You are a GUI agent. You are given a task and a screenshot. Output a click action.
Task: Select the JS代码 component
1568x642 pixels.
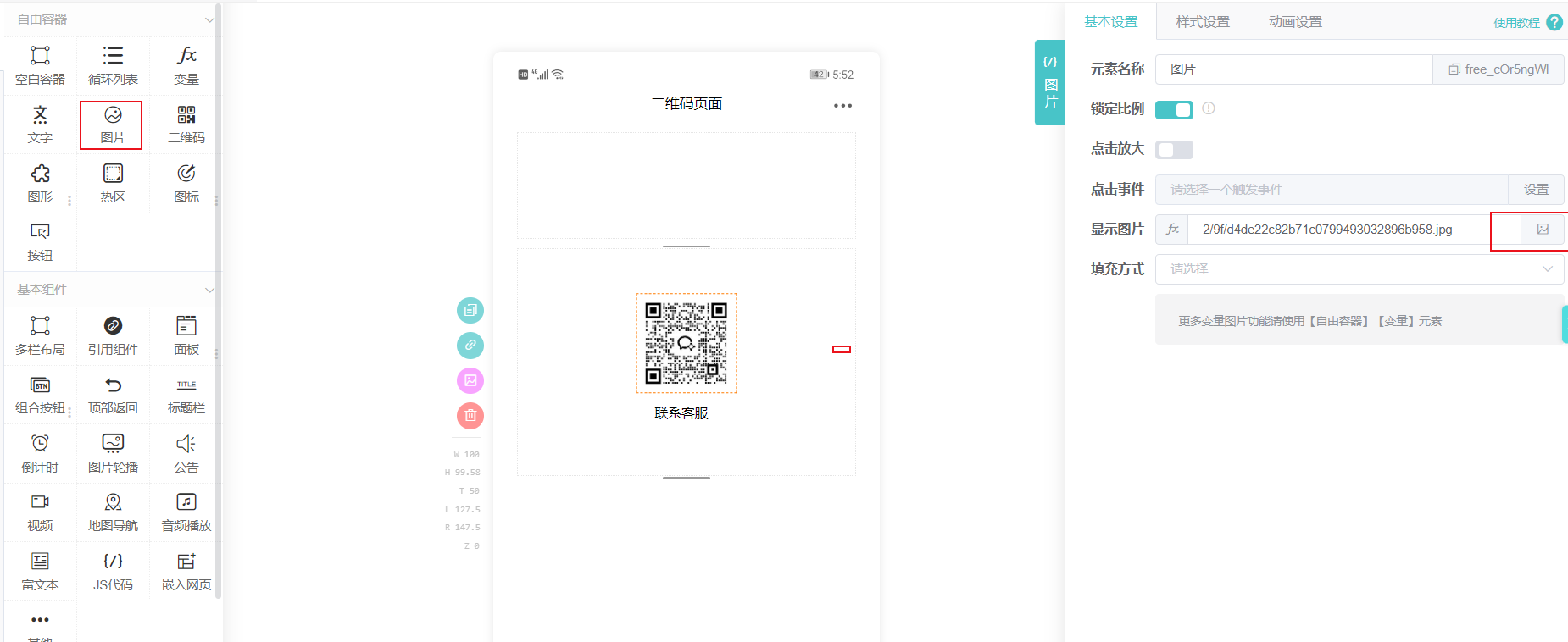[x=113, y=572]
